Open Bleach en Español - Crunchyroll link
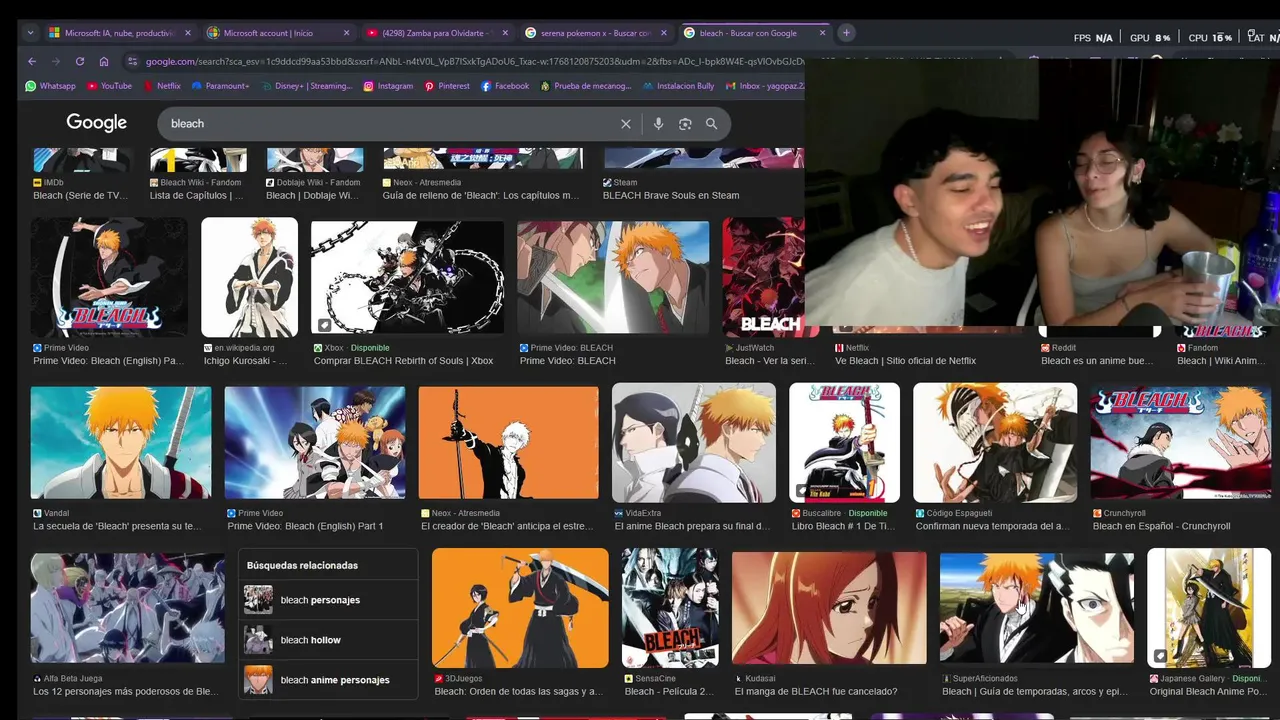Viewport: 1280px width, 720px height. [1161, 526]
